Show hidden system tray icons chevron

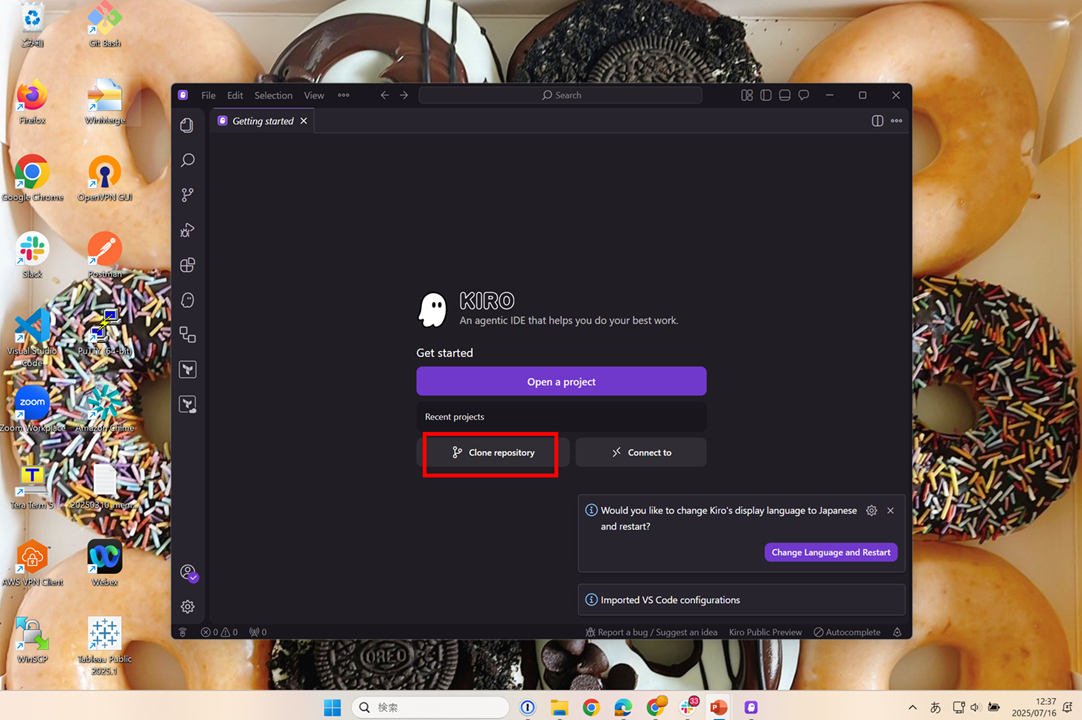click(x=912, y=707)
